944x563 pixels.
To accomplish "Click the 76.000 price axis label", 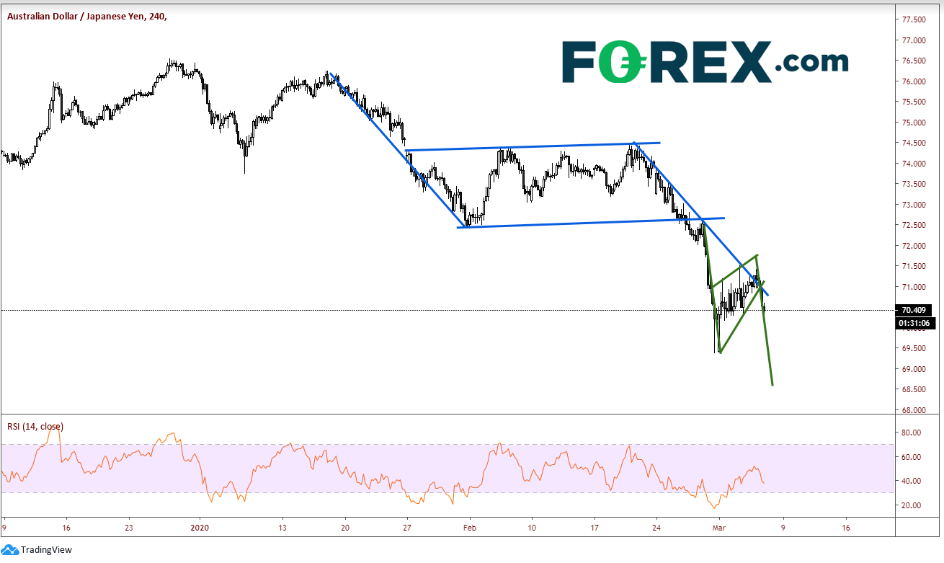I will pyautogui.click(x=913, y=81).
